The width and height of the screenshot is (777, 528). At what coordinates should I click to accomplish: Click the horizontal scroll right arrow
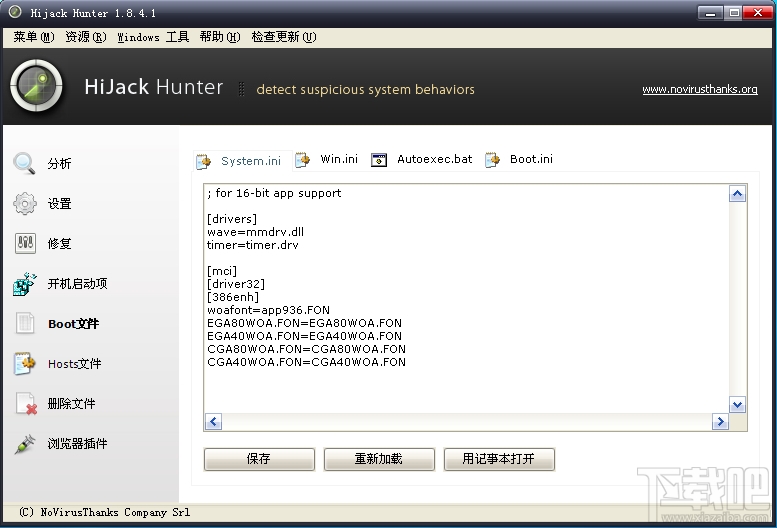pyautogui.click(x=720, y=422)
